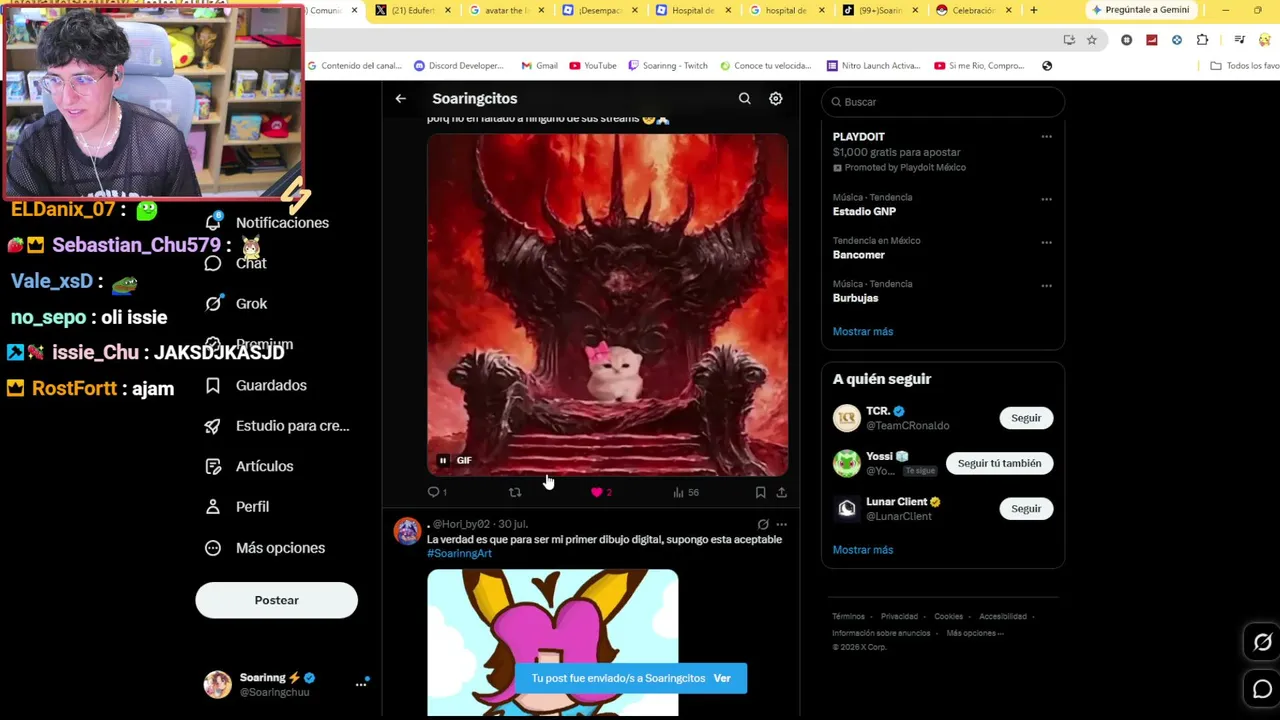Open Accesibilidad footer link
The height and width of the screenshot is (720, 1280).
tap(1003, 617)
